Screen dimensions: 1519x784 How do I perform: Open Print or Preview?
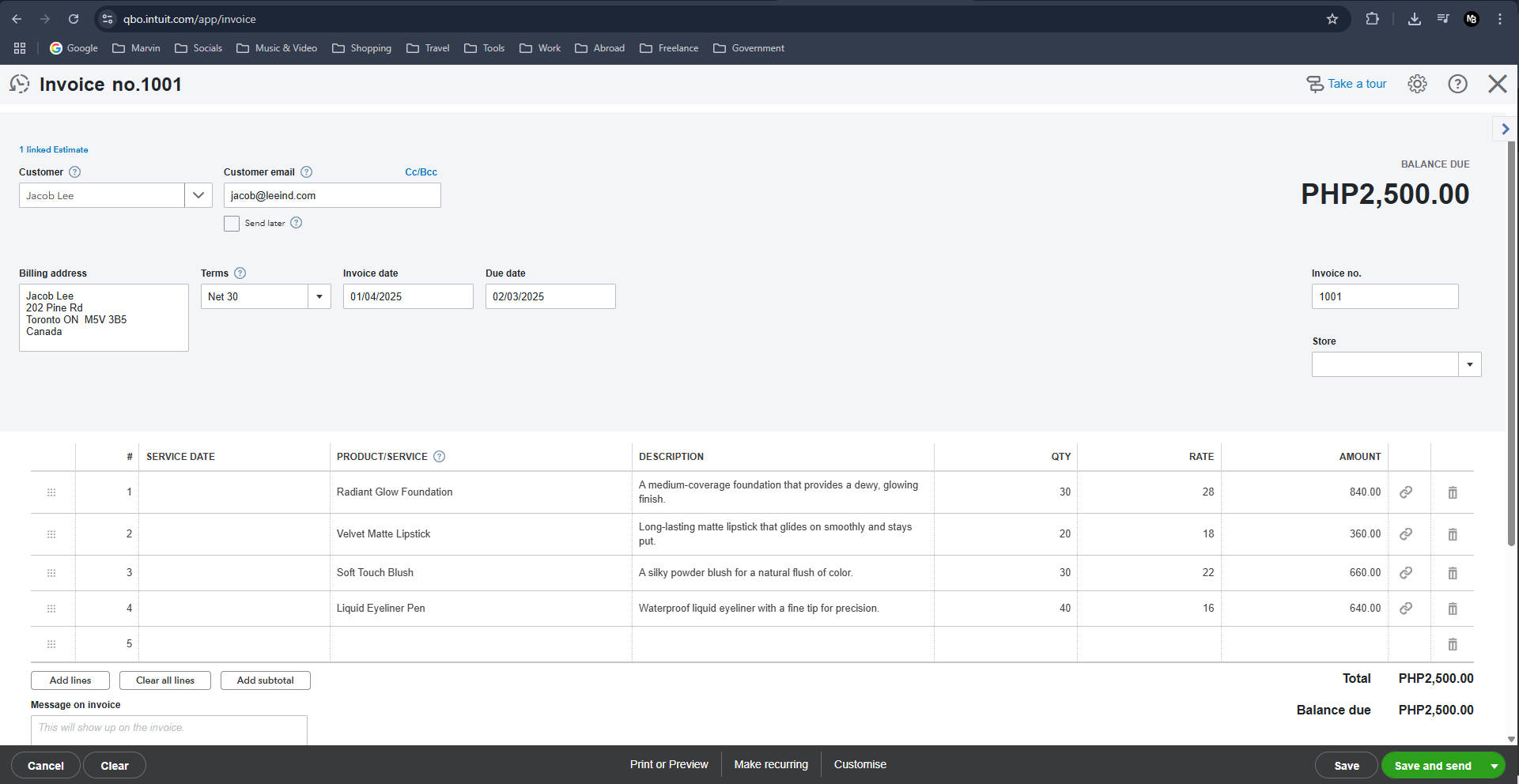pos(669,764)
